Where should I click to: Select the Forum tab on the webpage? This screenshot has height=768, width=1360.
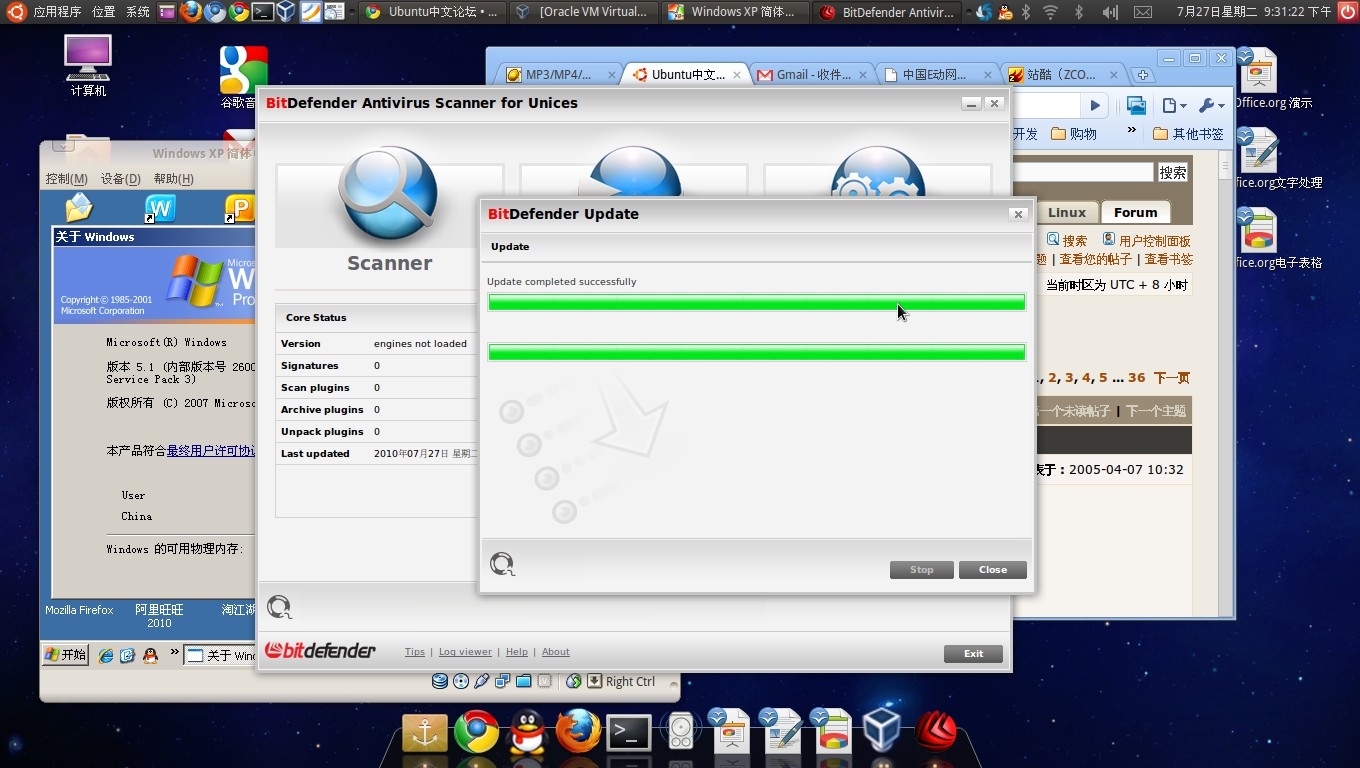click(x=1135, y=212)
